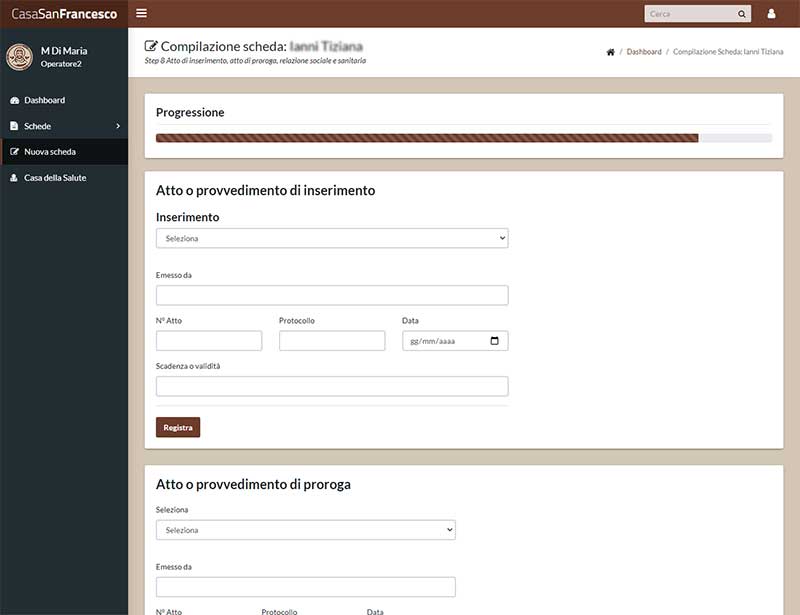Click the home icon in breadcrumb
Image resolution: width=800 pixels, height=615 pixels.
[610, 52]
